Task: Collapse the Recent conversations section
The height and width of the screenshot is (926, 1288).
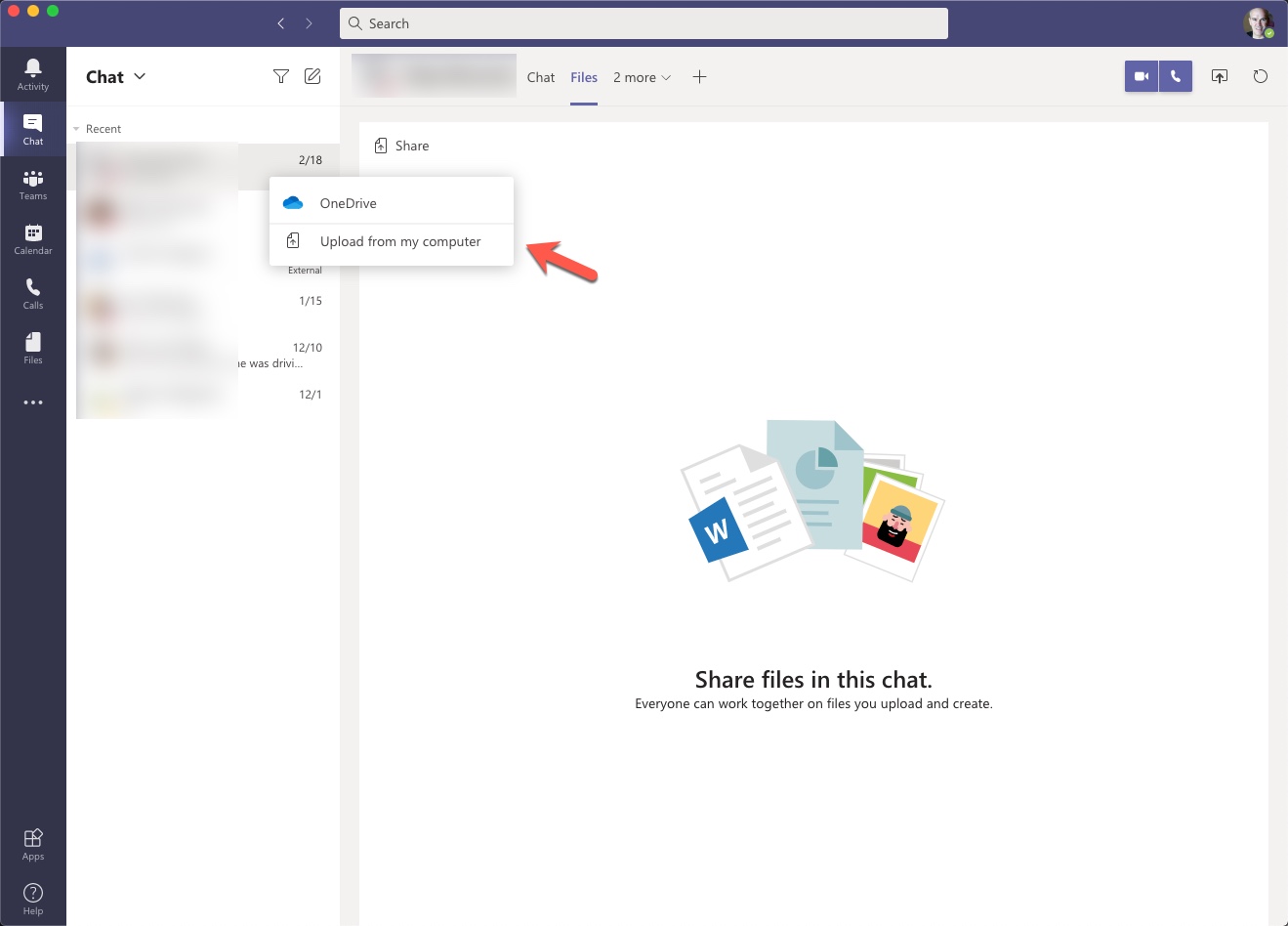Action: click(78, 128)
